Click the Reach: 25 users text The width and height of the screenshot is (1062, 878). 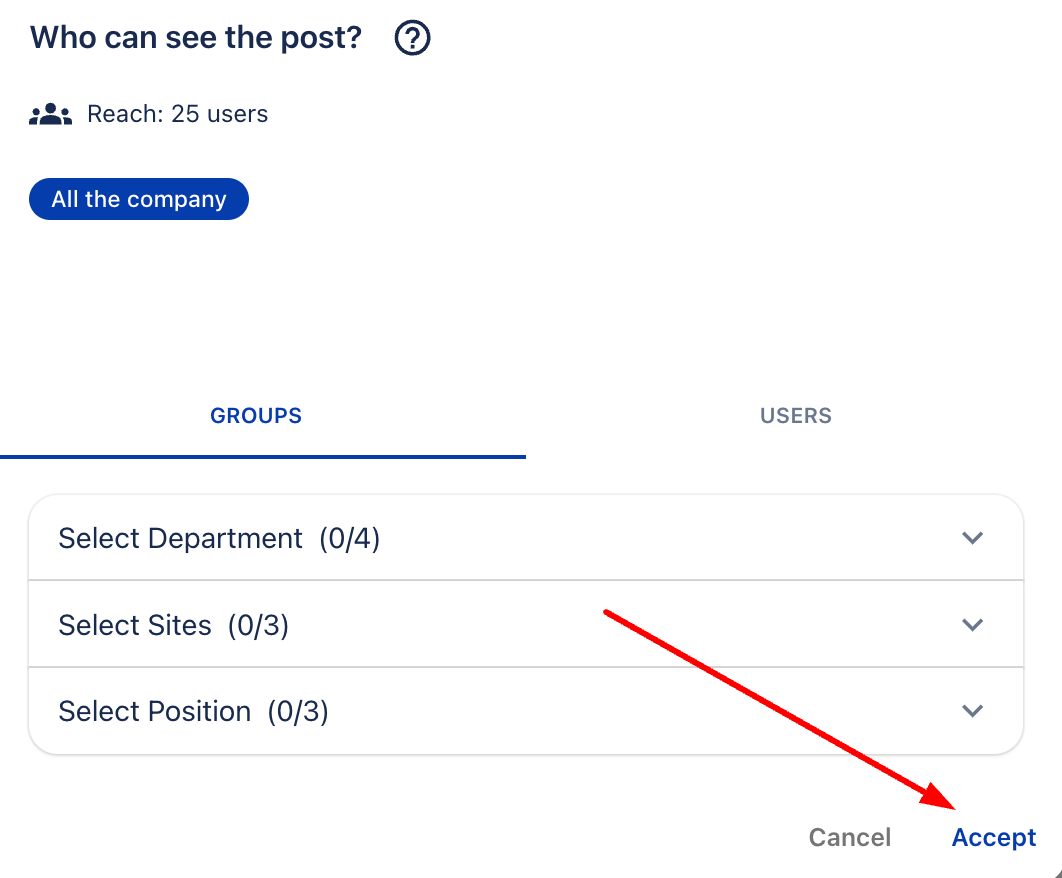178,114
